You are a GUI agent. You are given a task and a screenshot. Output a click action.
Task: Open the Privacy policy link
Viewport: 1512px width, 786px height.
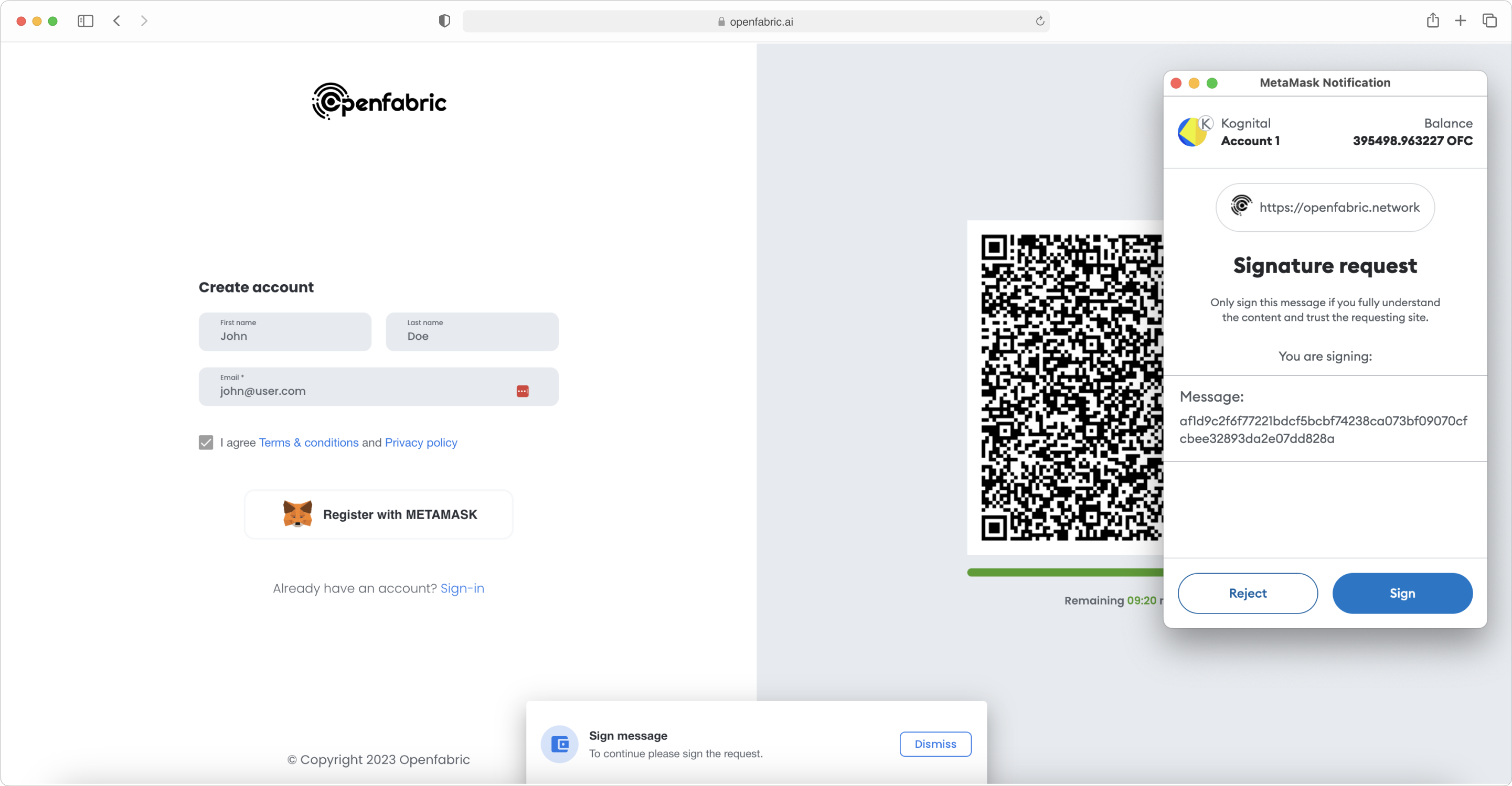(421, 442)
